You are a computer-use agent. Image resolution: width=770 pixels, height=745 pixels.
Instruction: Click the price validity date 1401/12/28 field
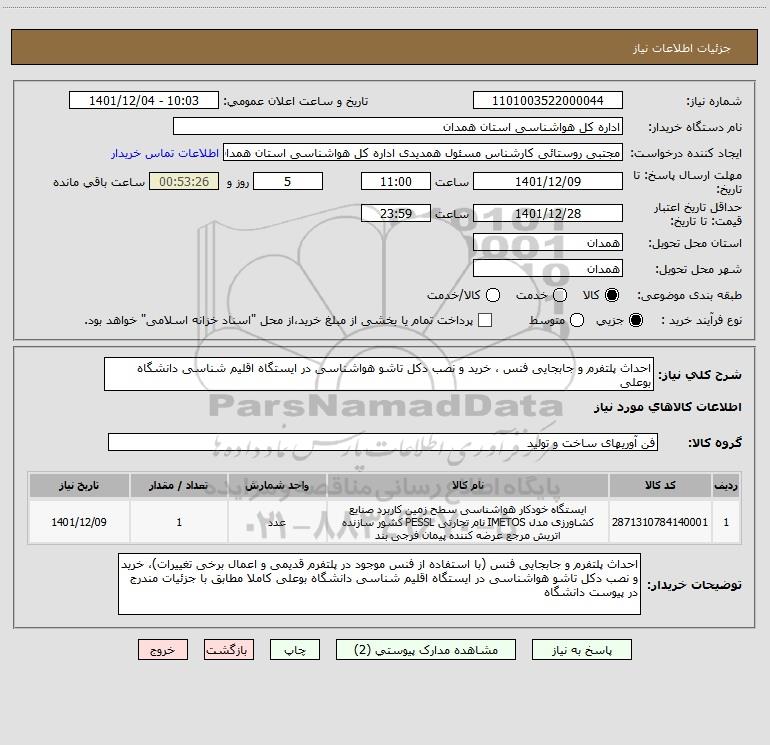coord(548,213)
